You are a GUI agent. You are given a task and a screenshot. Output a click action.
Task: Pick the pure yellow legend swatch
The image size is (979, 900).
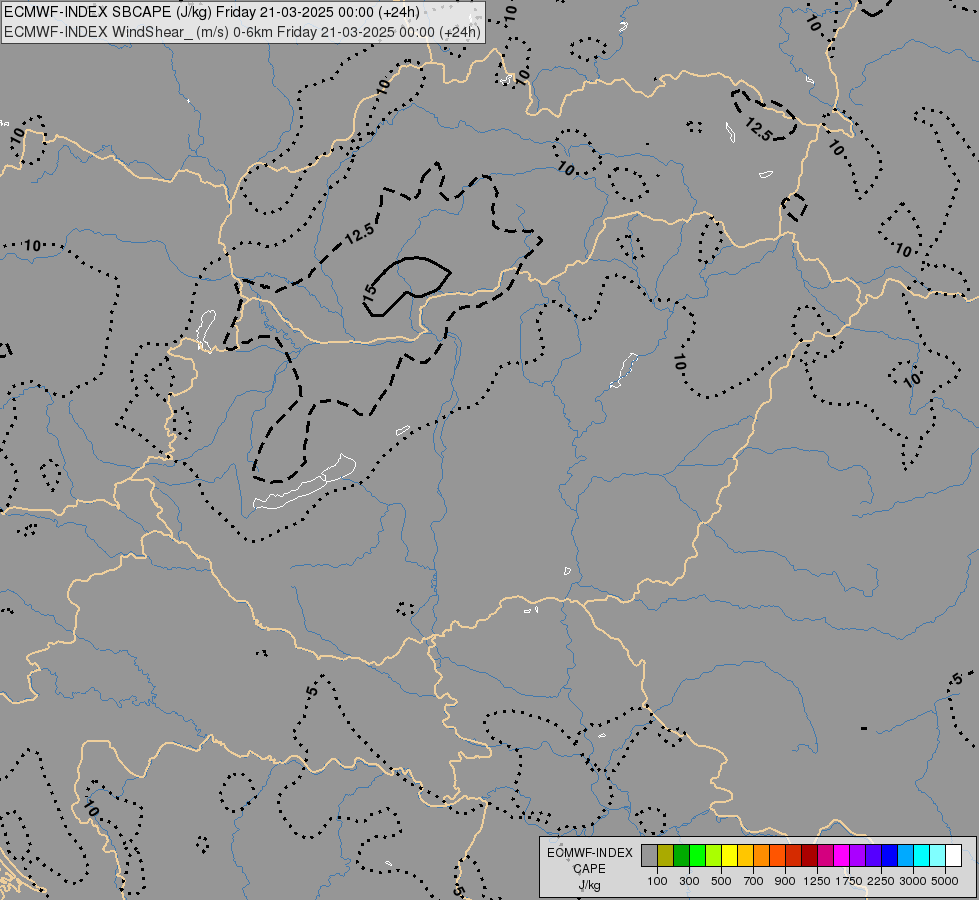point(729,855)
